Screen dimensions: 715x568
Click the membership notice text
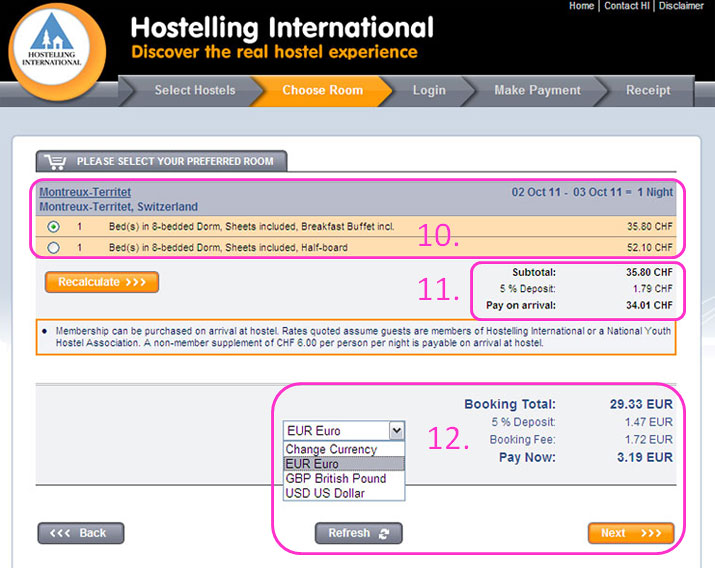click(363, 337)
